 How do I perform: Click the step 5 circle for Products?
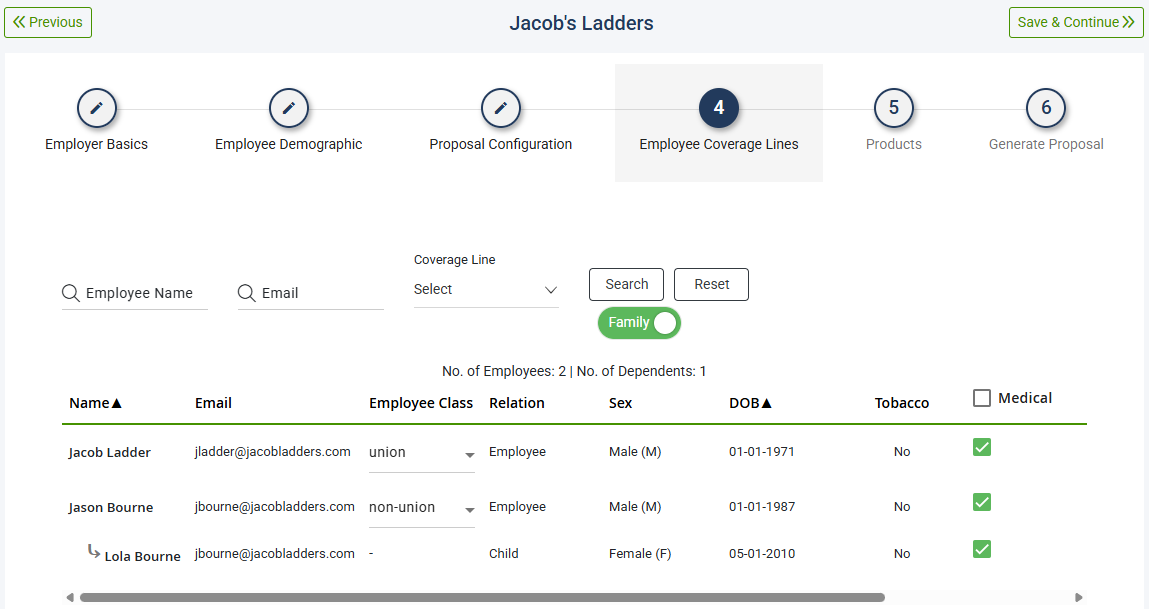(893, 108)
